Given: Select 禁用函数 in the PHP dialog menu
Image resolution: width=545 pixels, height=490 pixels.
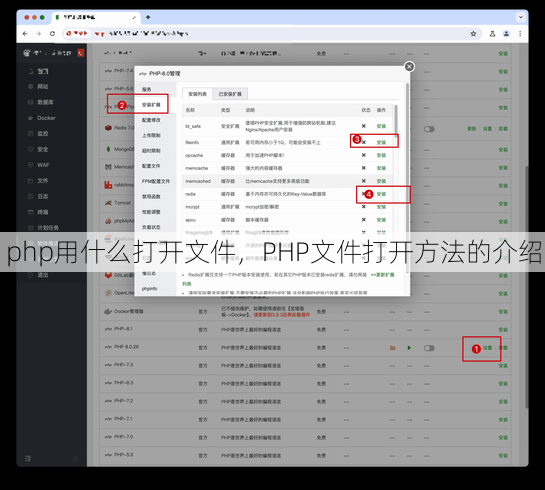Looking at the screenshot, I should pos(151,196).
